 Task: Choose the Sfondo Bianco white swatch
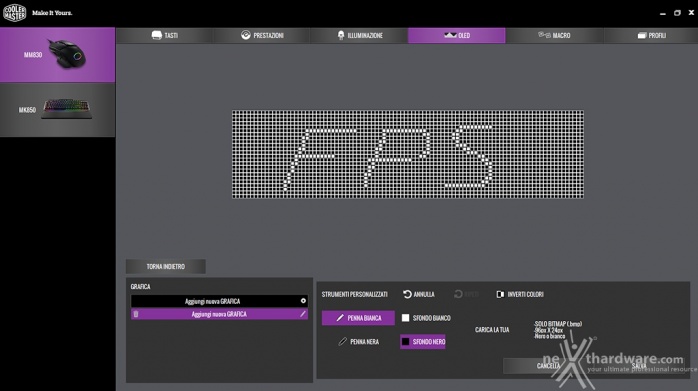tap(405, 318)
